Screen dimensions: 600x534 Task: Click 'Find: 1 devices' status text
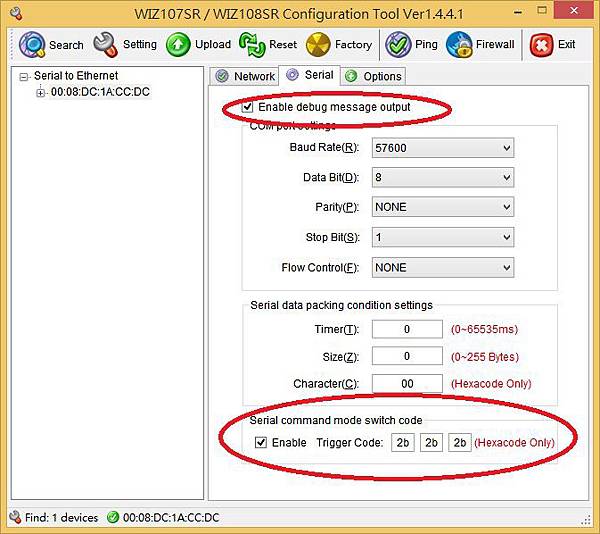(x=62, y=518)
